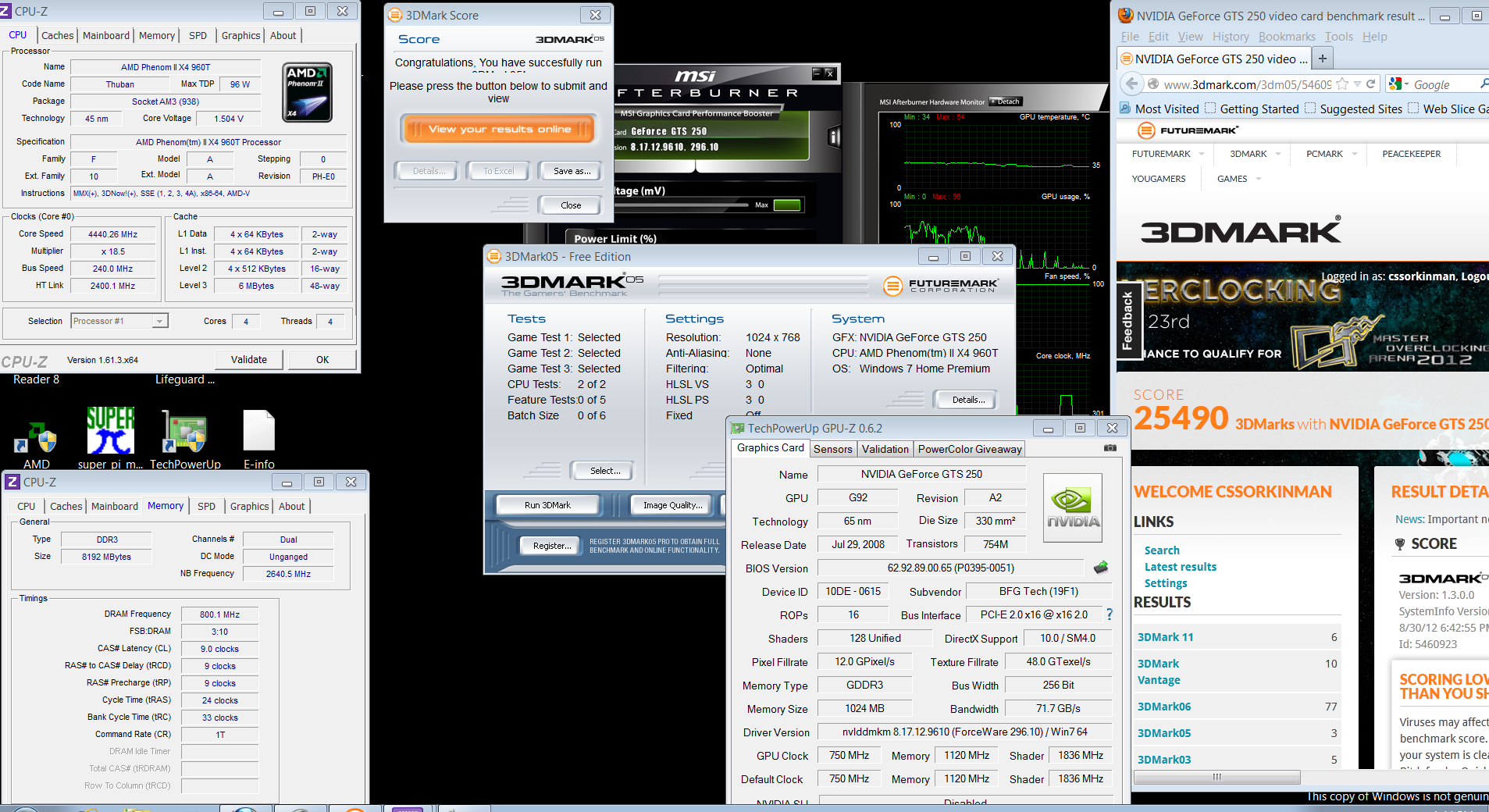Open the TechPowerUp desktop shortcut
The height and width of the screenshot is (812, 1489).
[185, 439]
